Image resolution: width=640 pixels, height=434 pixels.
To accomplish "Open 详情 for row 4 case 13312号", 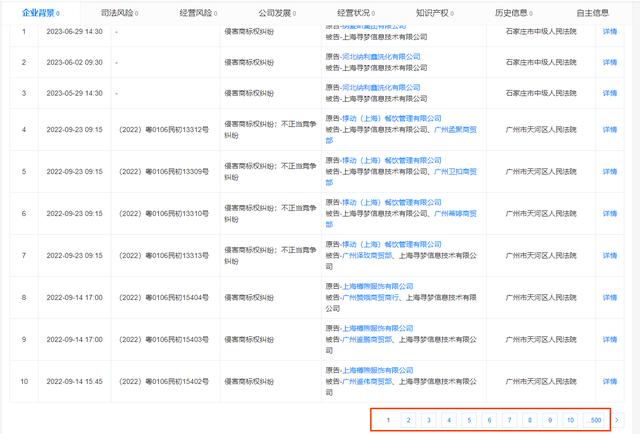I will (x=609, y=129).
